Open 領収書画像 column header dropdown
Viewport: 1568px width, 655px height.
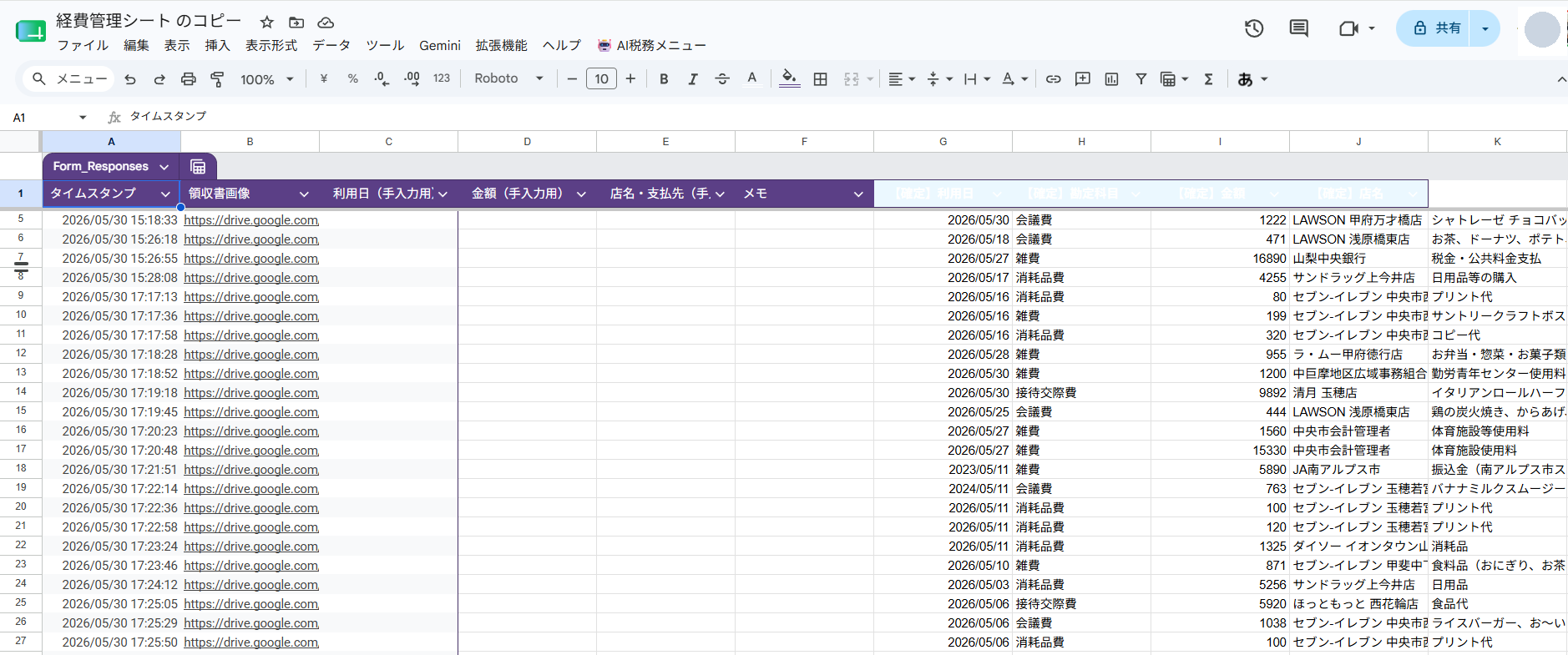point(304,194)
